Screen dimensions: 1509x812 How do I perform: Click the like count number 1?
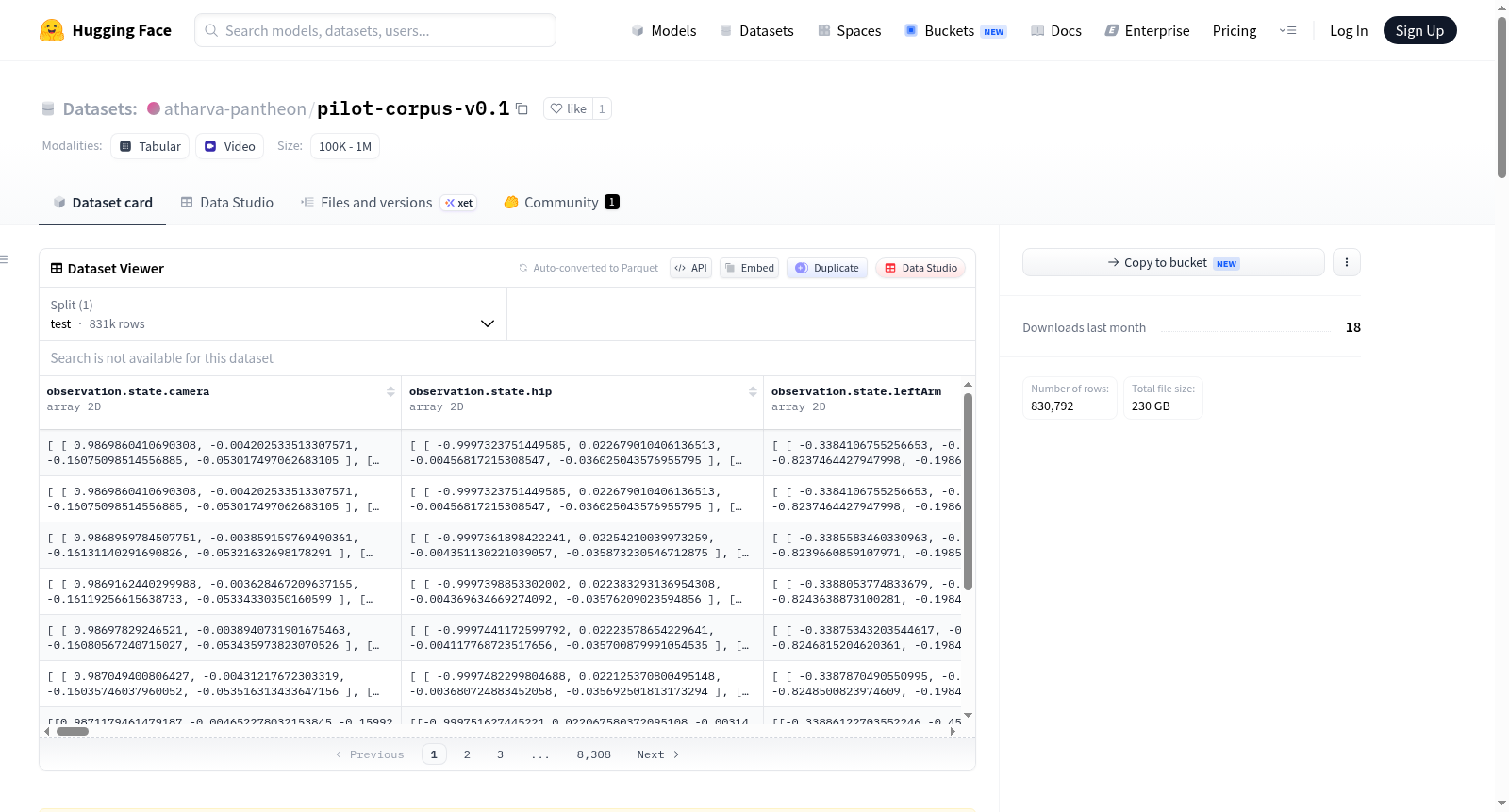602,108
